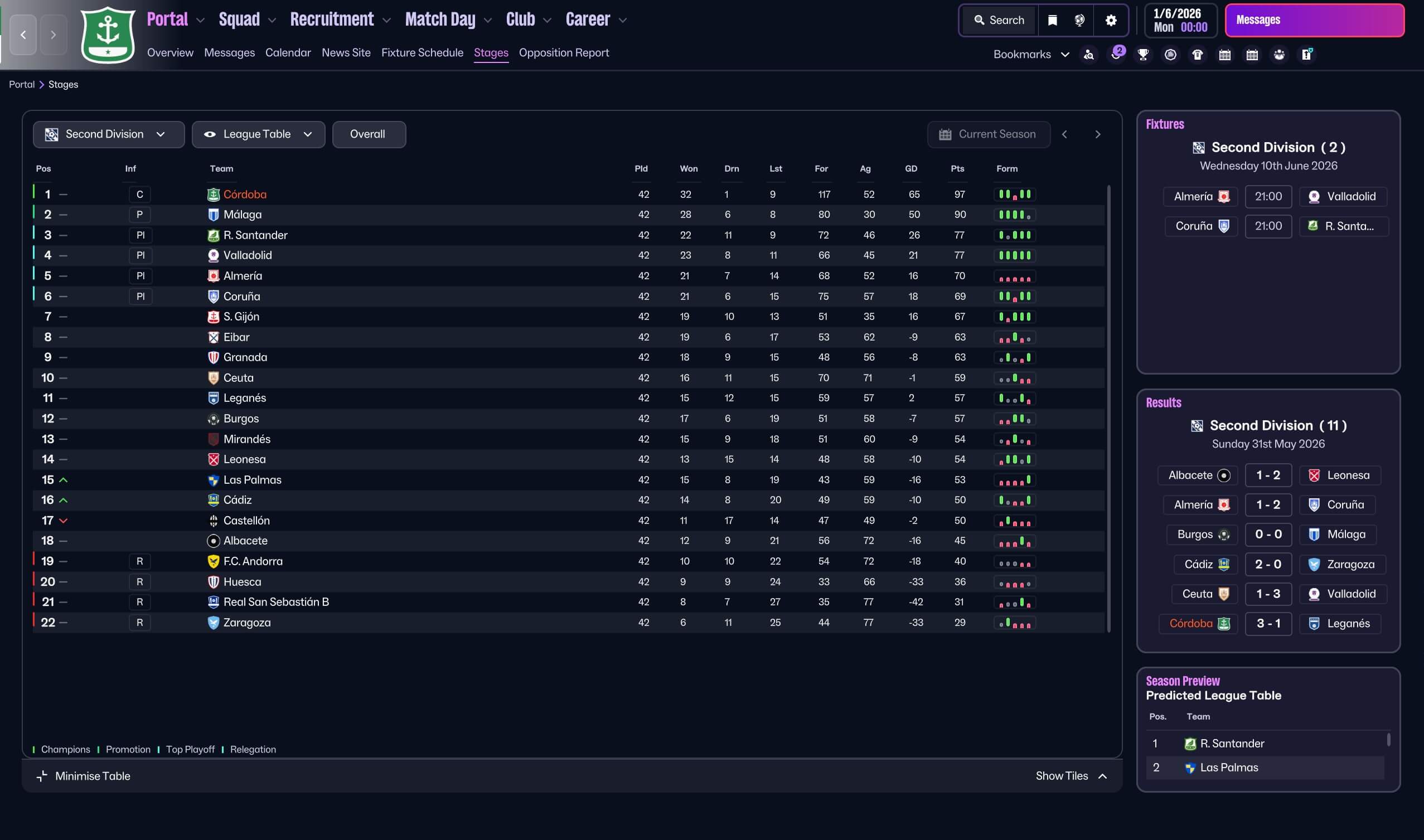Navigate back using the back arrow

pyautogui.click(x=23, y=35)
